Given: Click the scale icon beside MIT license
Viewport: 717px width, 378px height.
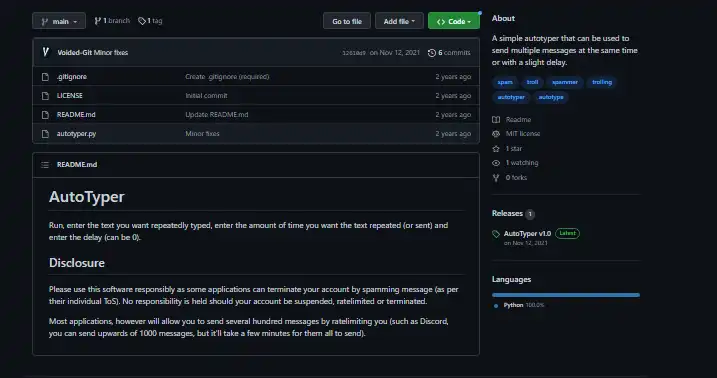Looking at the screenshot, I should (x=496, y=134).
